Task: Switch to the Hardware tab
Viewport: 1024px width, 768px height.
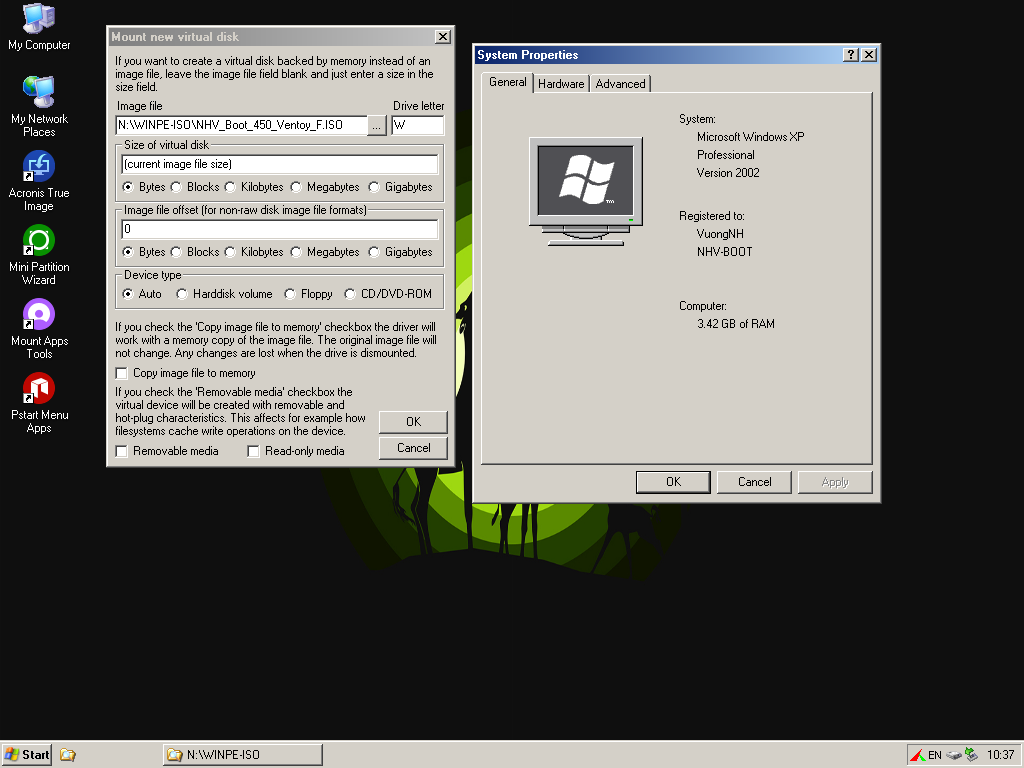Action: coord(561,84)
